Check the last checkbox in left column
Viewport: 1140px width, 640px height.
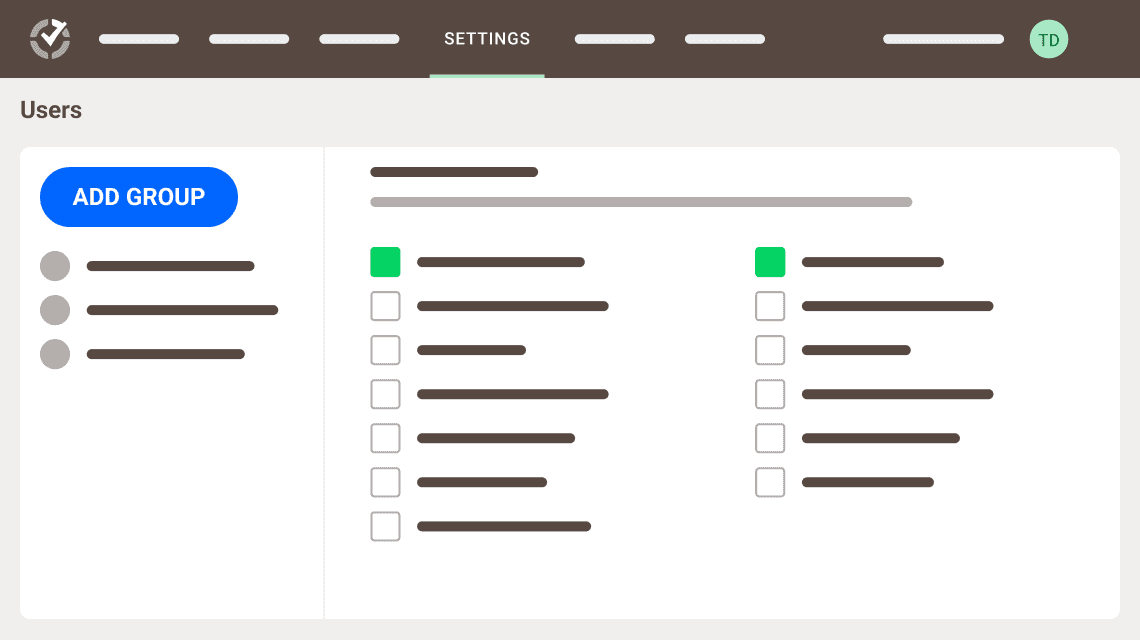point(385,526)
